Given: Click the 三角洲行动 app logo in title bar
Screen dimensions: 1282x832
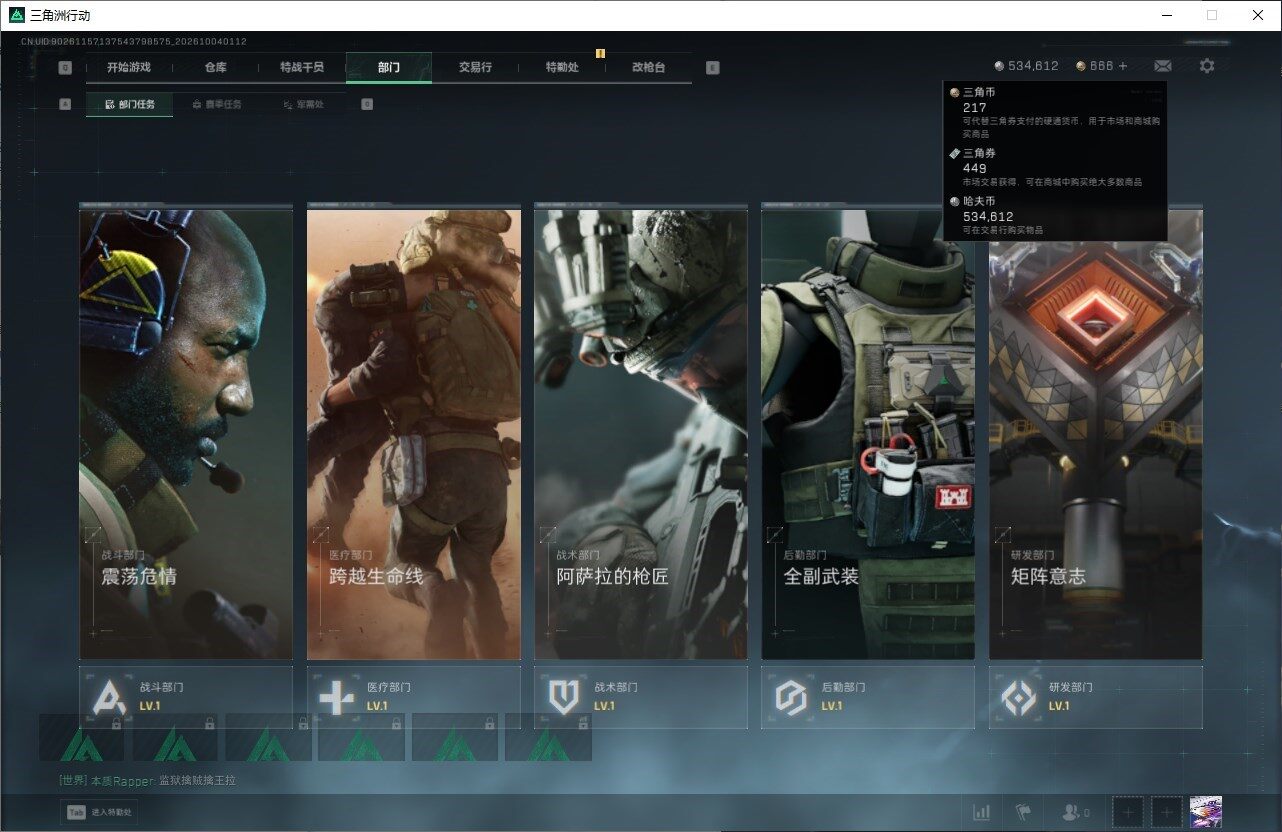Looking at the screenshot, I should tap(17, 15).
